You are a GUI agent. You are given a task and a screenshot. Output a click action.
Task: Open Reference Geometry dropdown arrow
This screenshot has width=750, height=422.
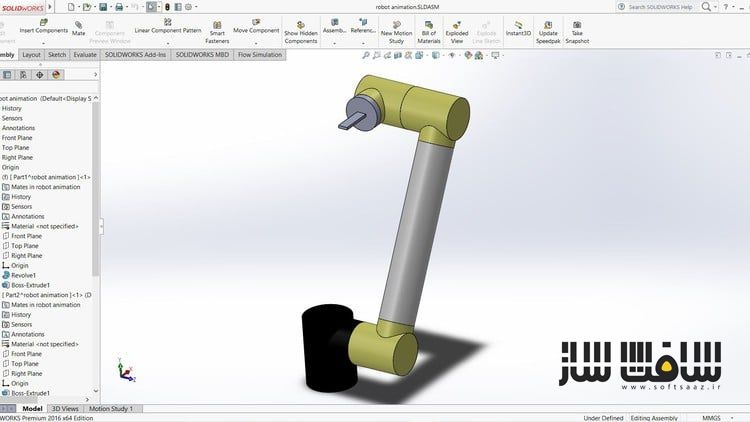363,44
